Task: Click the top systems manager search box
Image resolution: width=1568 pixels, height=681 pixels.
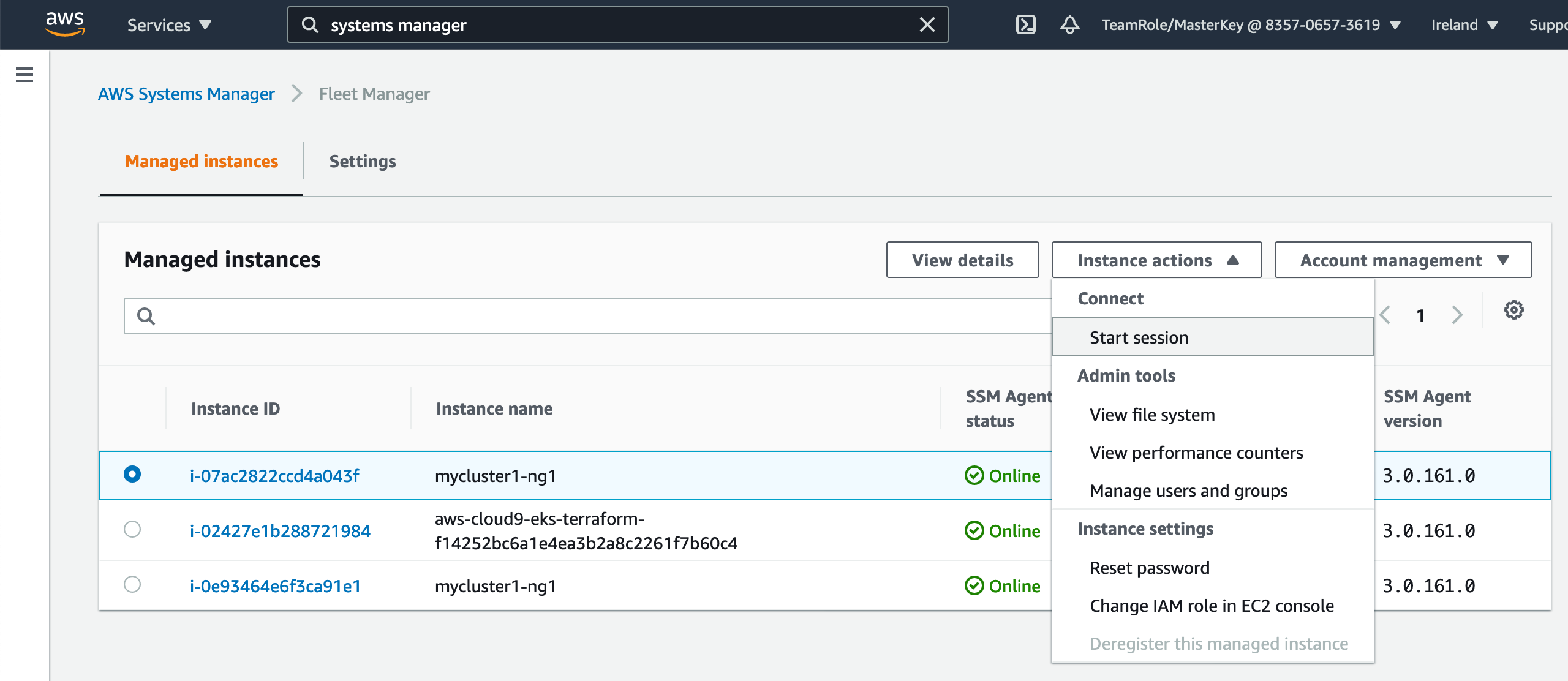Action: [617, 24]
